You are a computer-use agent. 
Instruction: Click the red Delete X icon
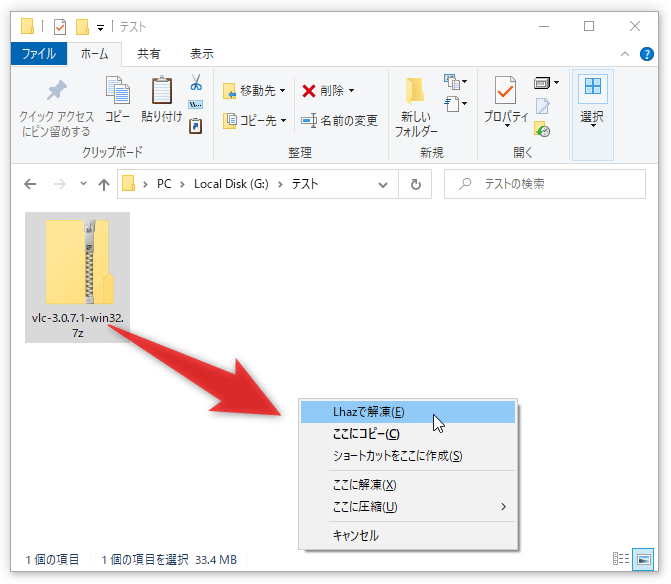point(309,91)
